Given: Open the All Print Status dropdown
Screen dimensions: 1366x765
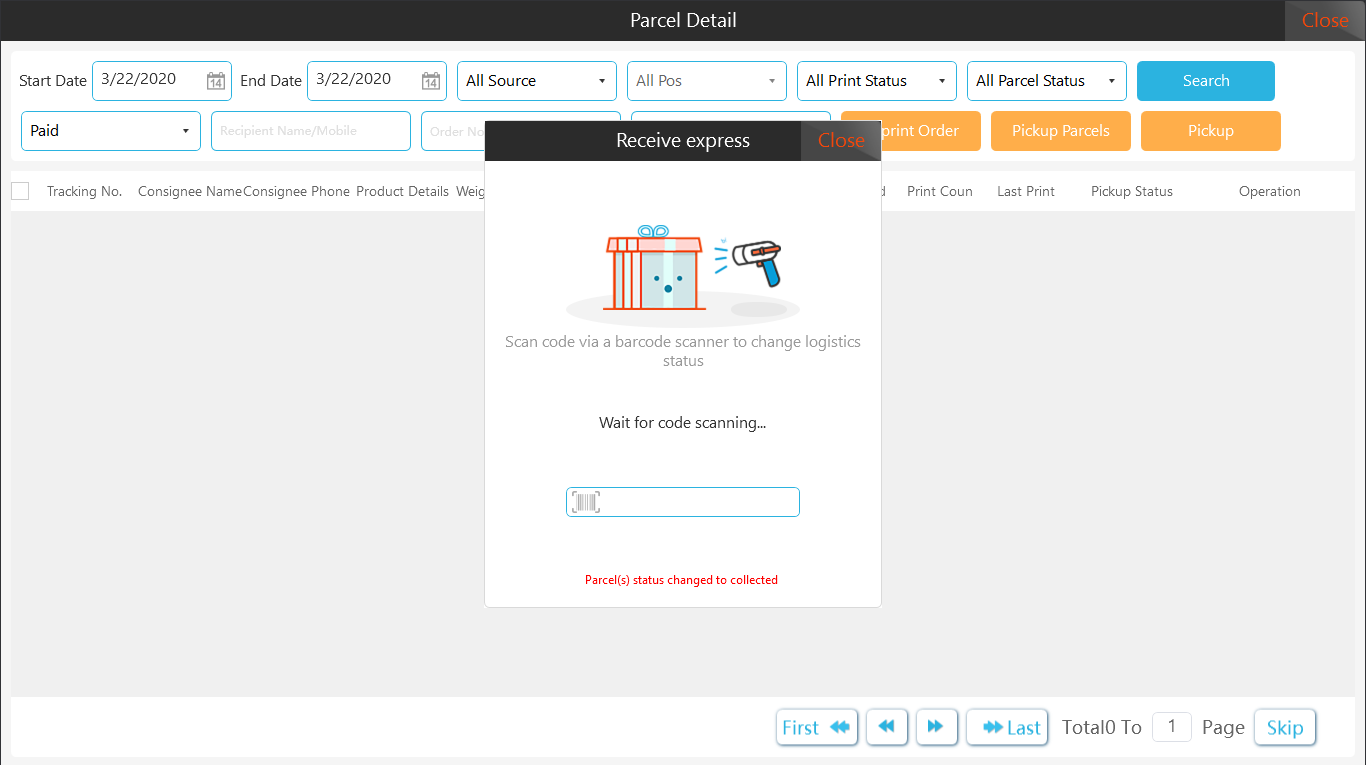Looking at the screenshot, I should pos(876,81).
